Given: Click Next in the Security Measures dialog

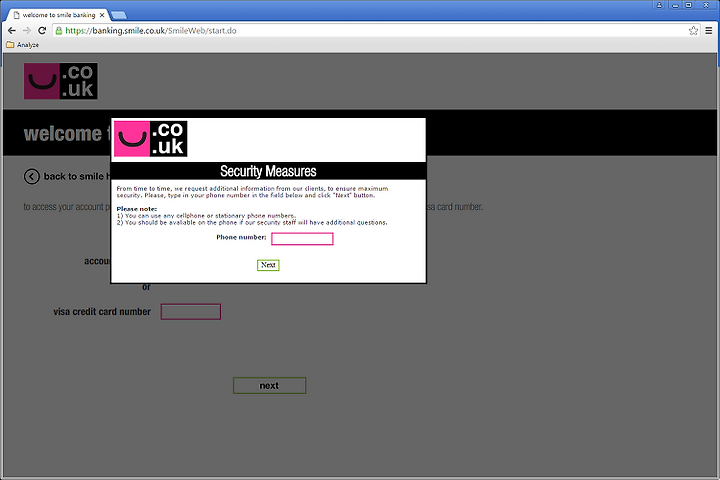Looking at the screenshot, I should coord(268,265).
